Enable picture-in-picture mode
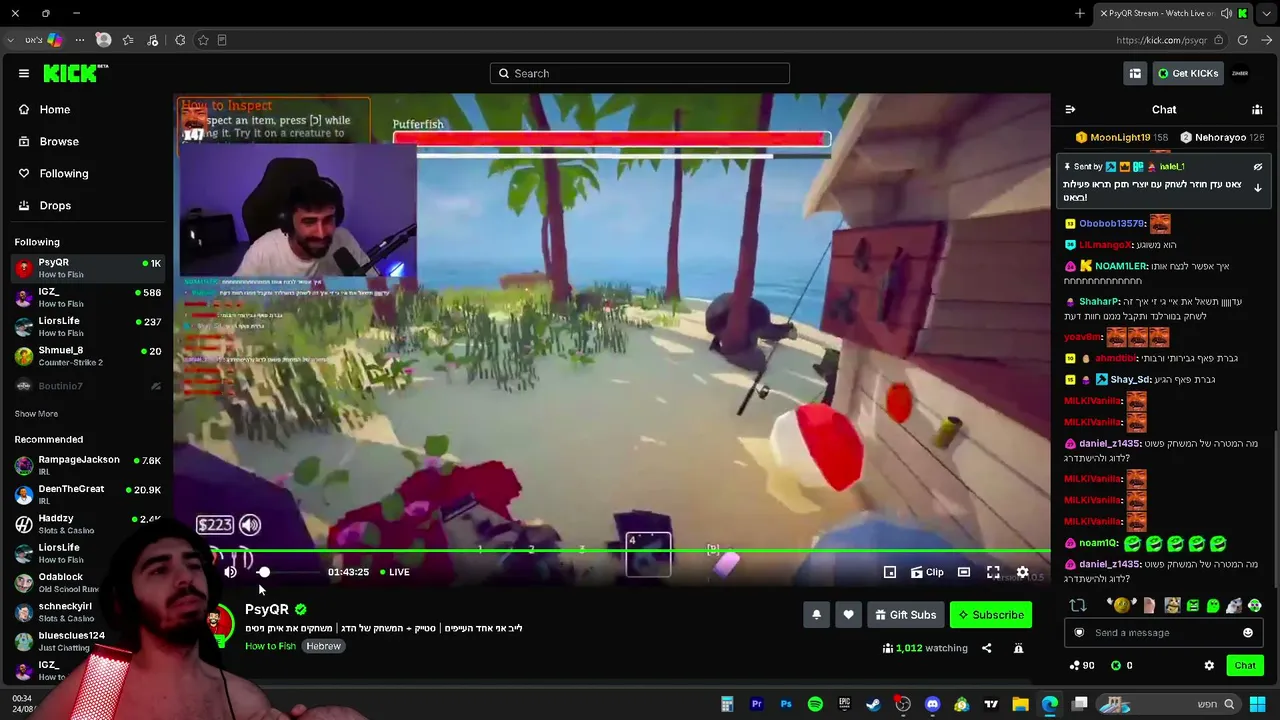Screen dimensions: 1280x720 [x=890, y=572]
